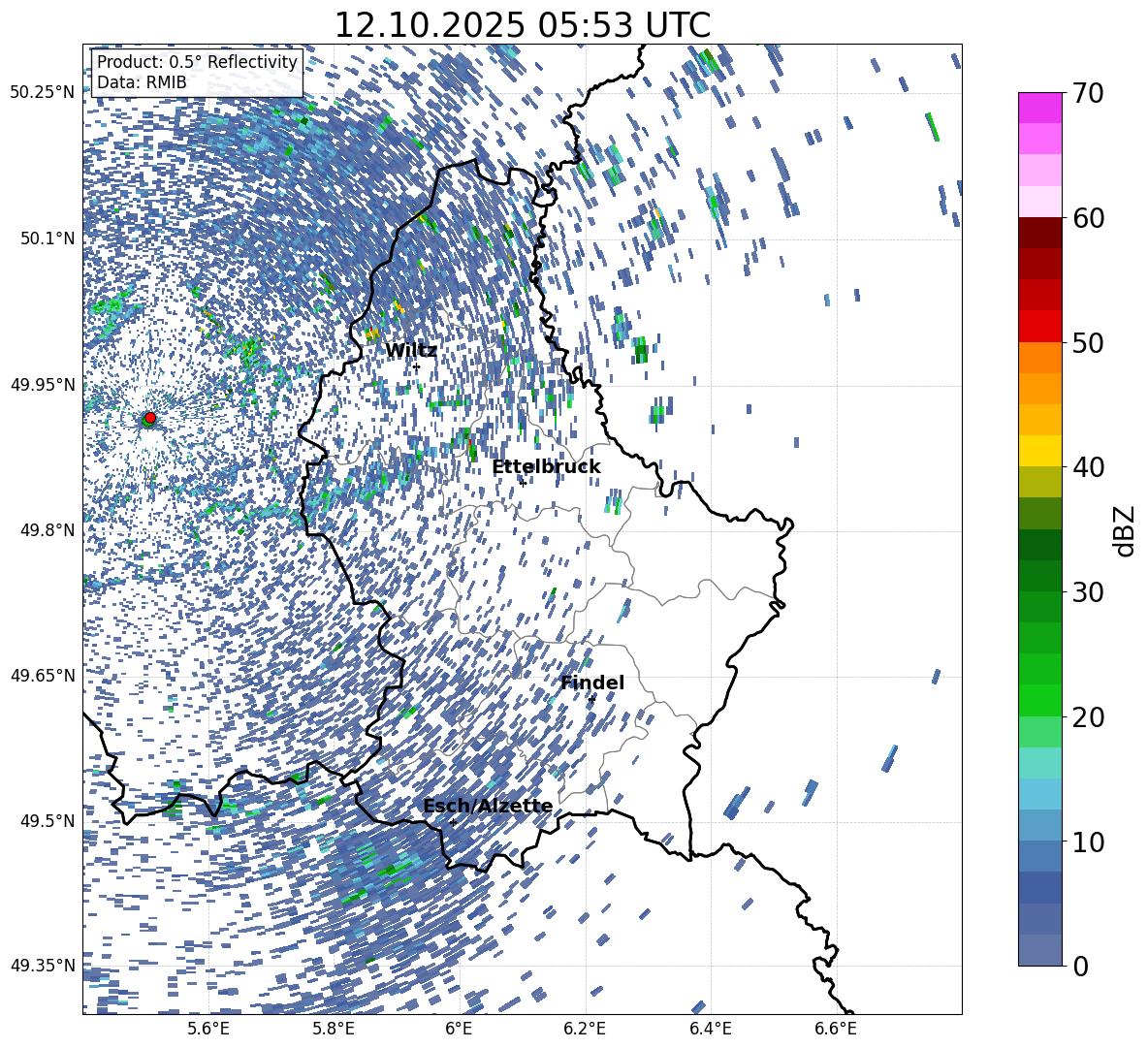Click the 6°E longitude label
Image resolution: width=1148 pixels, height=1048 pixels.
click(x=459, y=1029)
